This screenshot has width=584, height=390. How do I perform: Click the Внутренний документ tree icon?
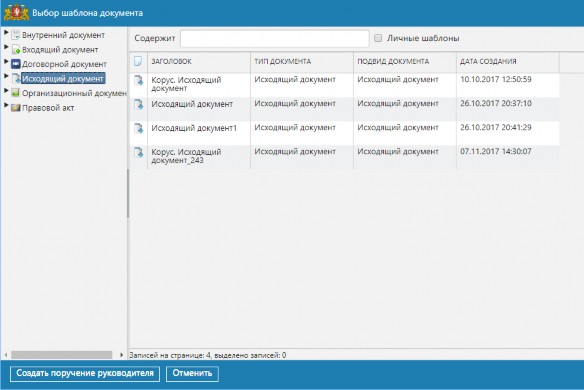[15, 35]
